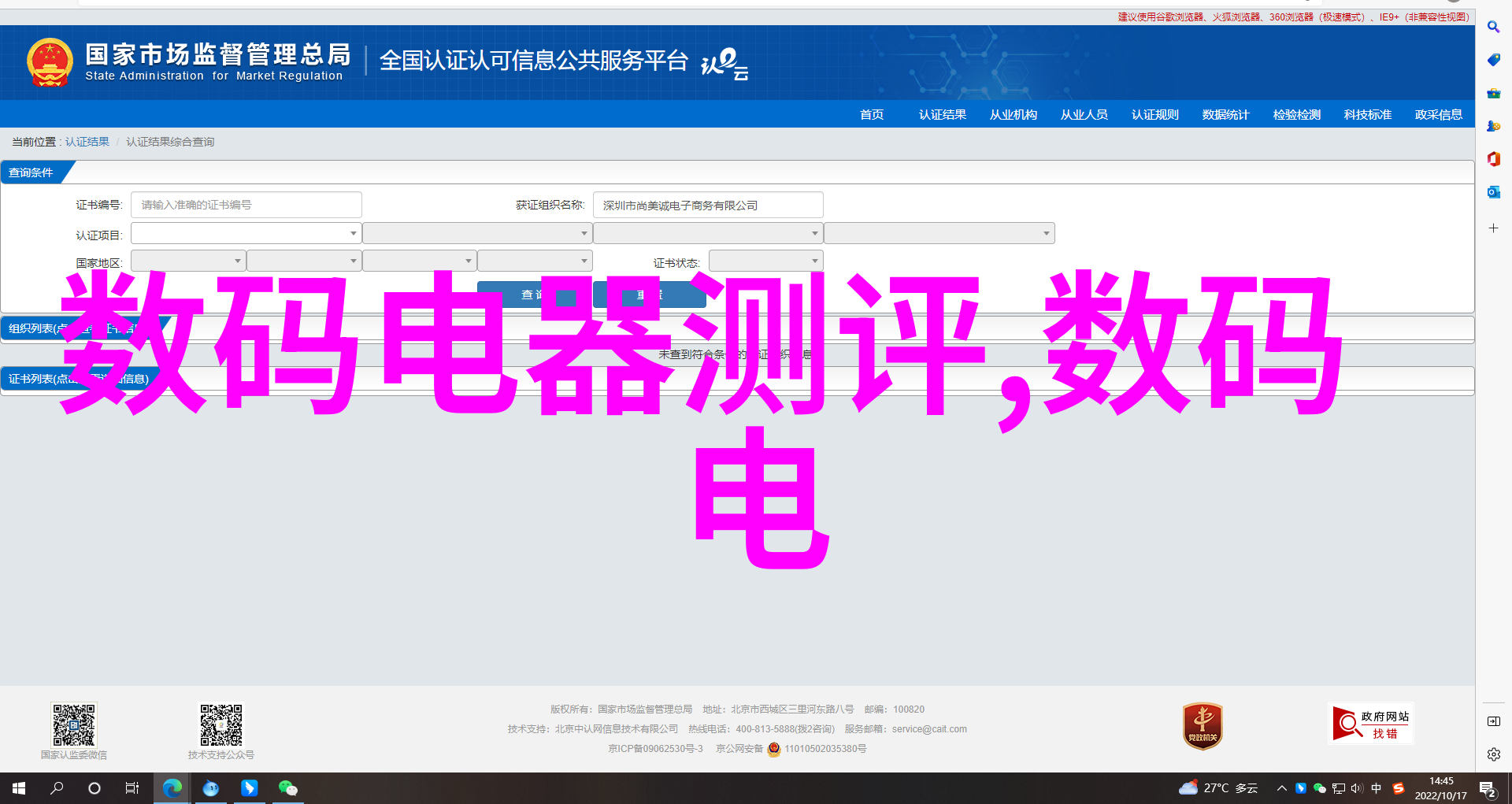Open the 政采信息 navigation item
The width and height of the screenshot is (1512, 804).
[1439, 115]
